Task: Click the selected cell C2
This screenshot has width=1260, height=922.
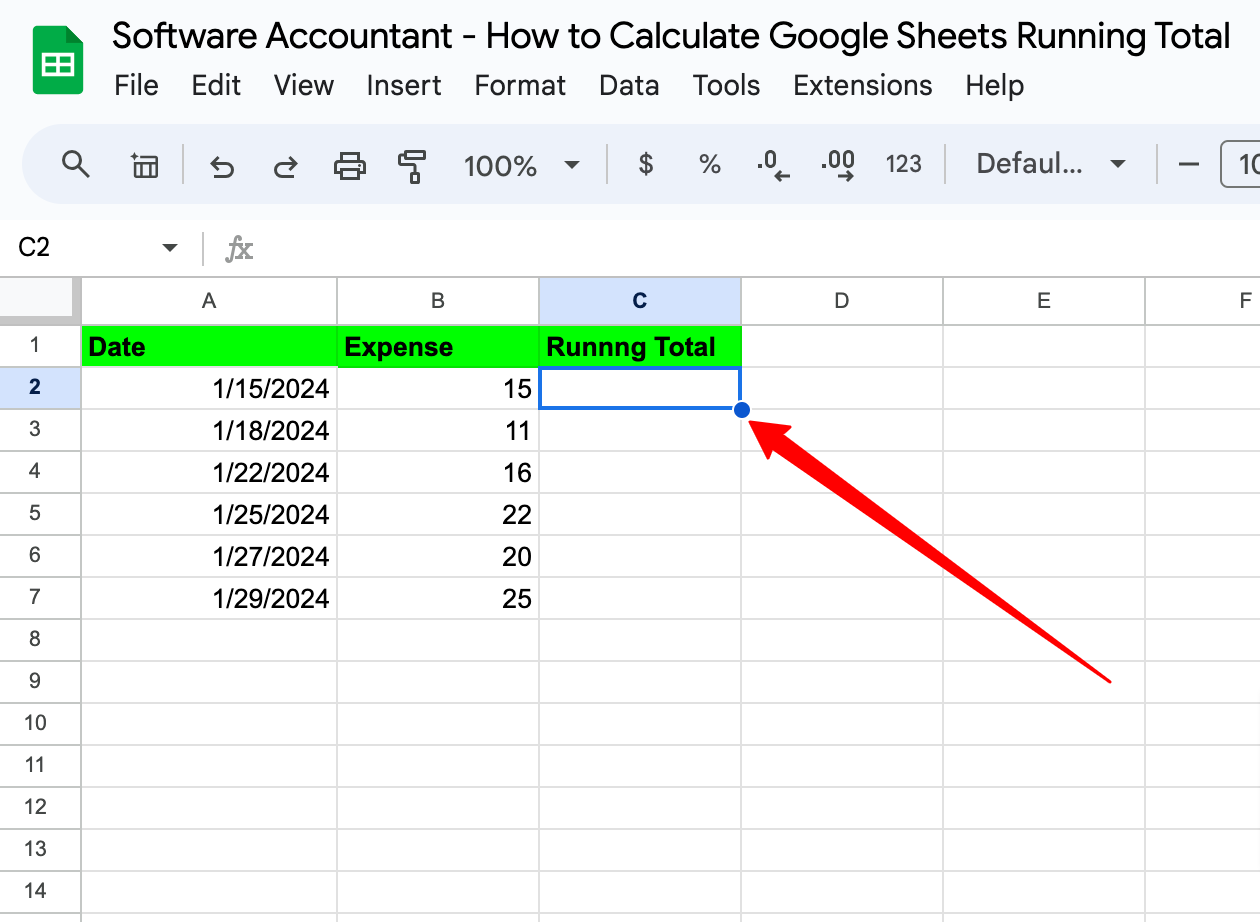Action: click(640, 388)
